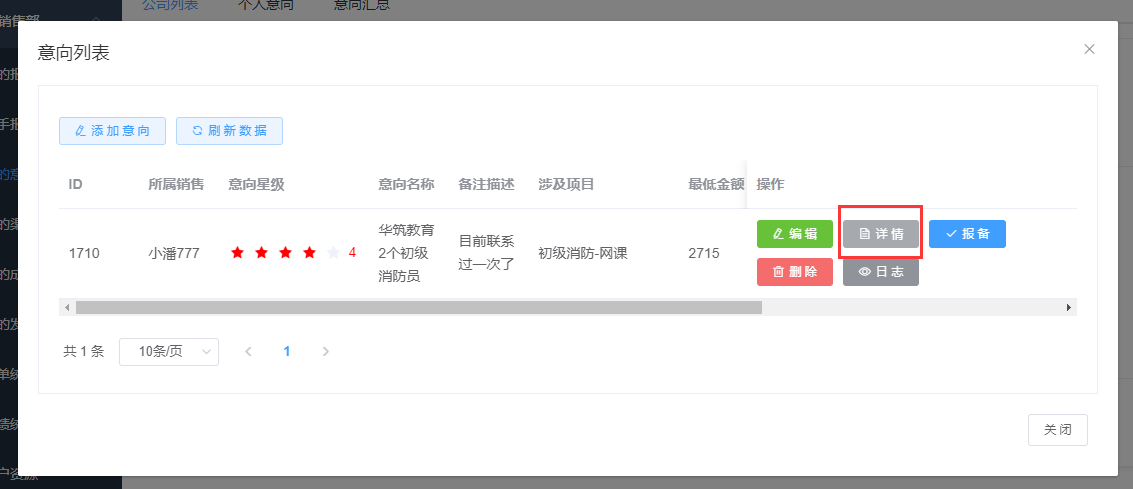Viewport: 1133px width, 489px height.
Task: Click the table scrollbar's right arrow
Action: click(1069, 308)
